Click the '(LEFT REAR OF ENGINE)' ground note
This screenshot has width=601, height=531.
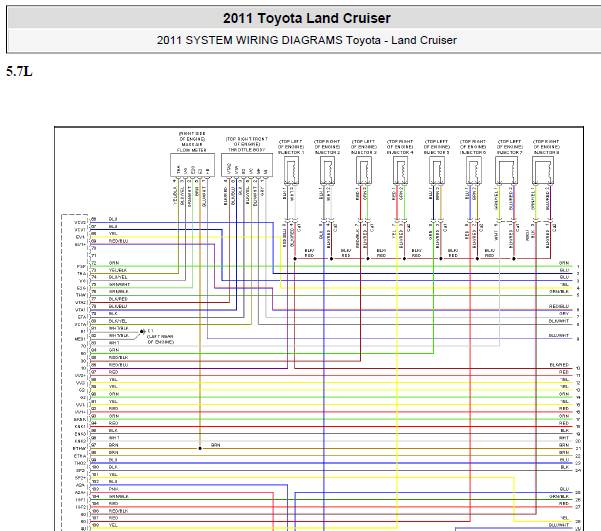pyautogui.click(x=160, y=339)
